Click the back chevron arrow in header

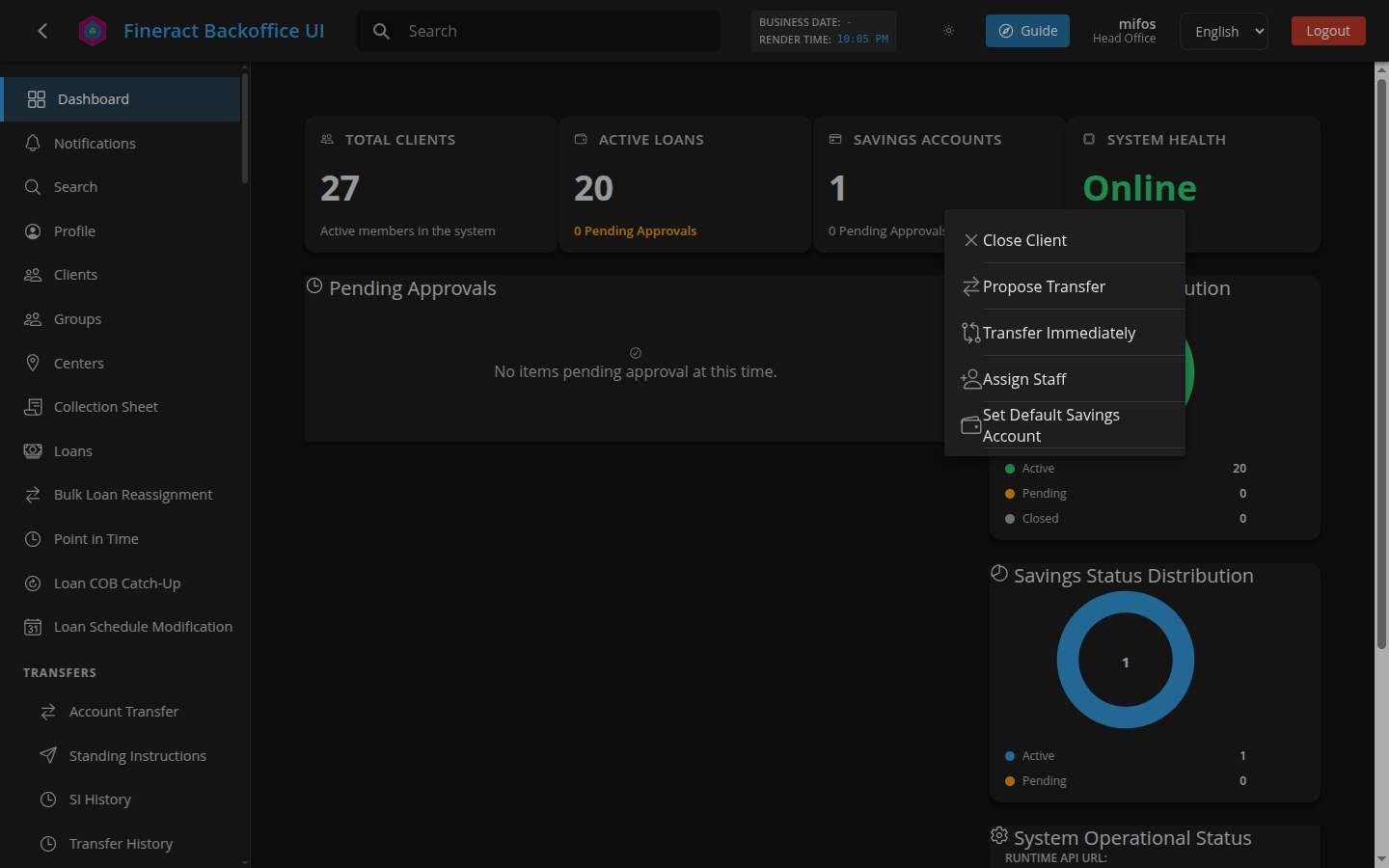[x=42, y=31]
